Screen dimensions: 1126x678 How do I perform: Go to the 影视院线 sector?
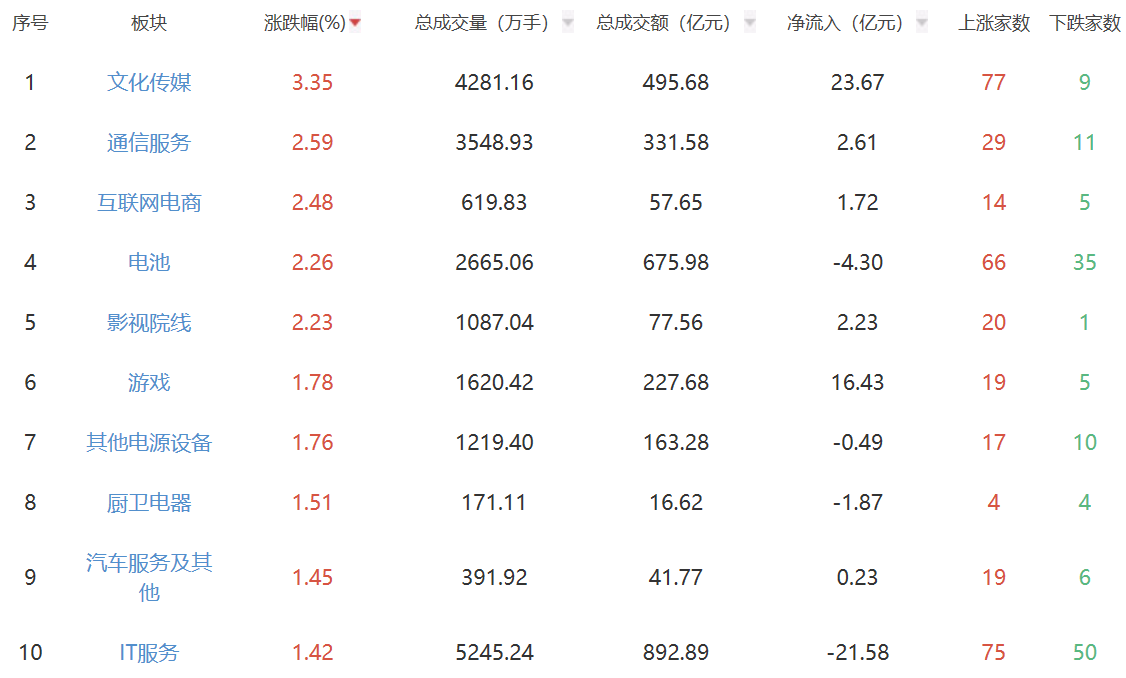click(149, 322)
